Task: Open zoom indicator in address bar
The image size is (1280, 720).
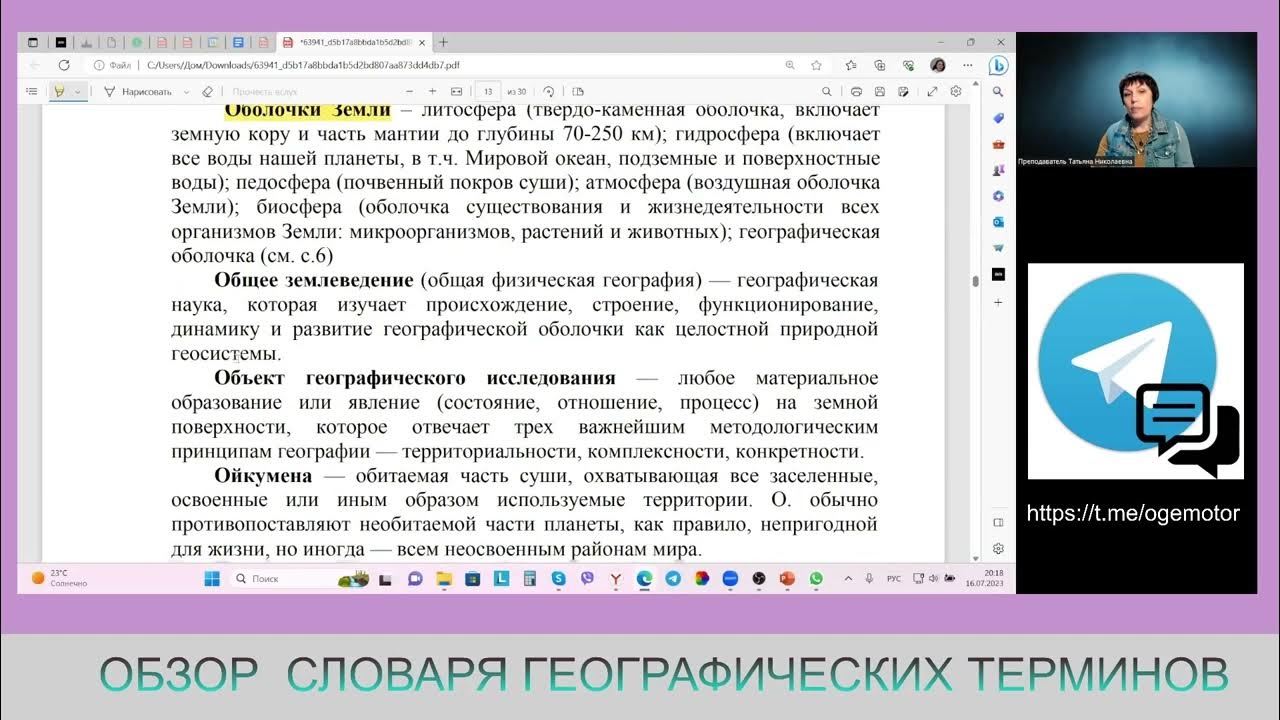Action: point(790,65)
